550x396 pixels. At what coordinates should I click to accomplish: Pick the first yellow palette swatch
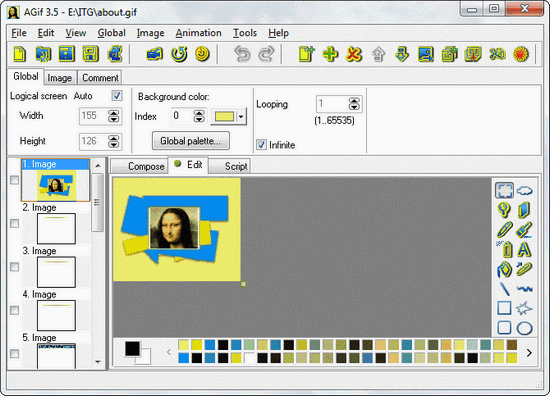[183, 345]
